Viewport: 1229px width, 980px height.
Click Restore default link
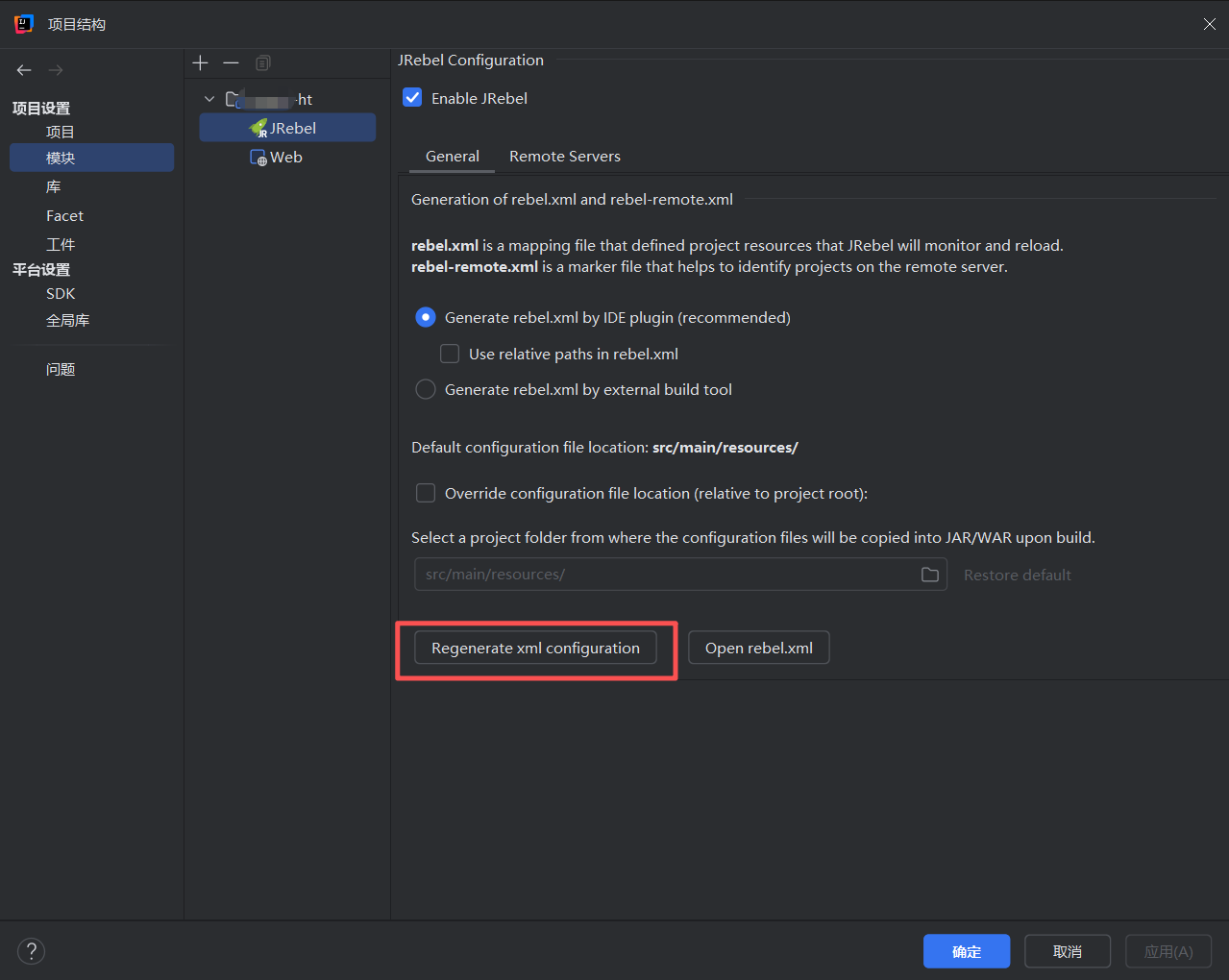point(1018,575)
